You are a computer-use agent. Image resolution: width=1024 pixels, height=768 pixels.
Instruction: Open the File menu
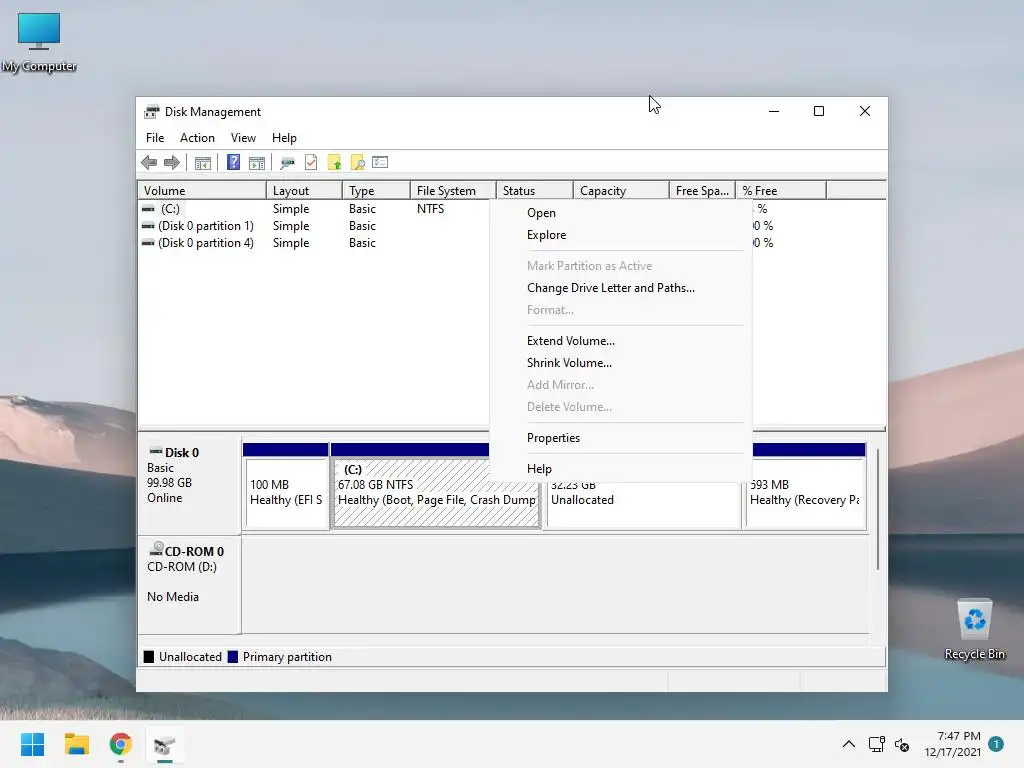[155, 138]
